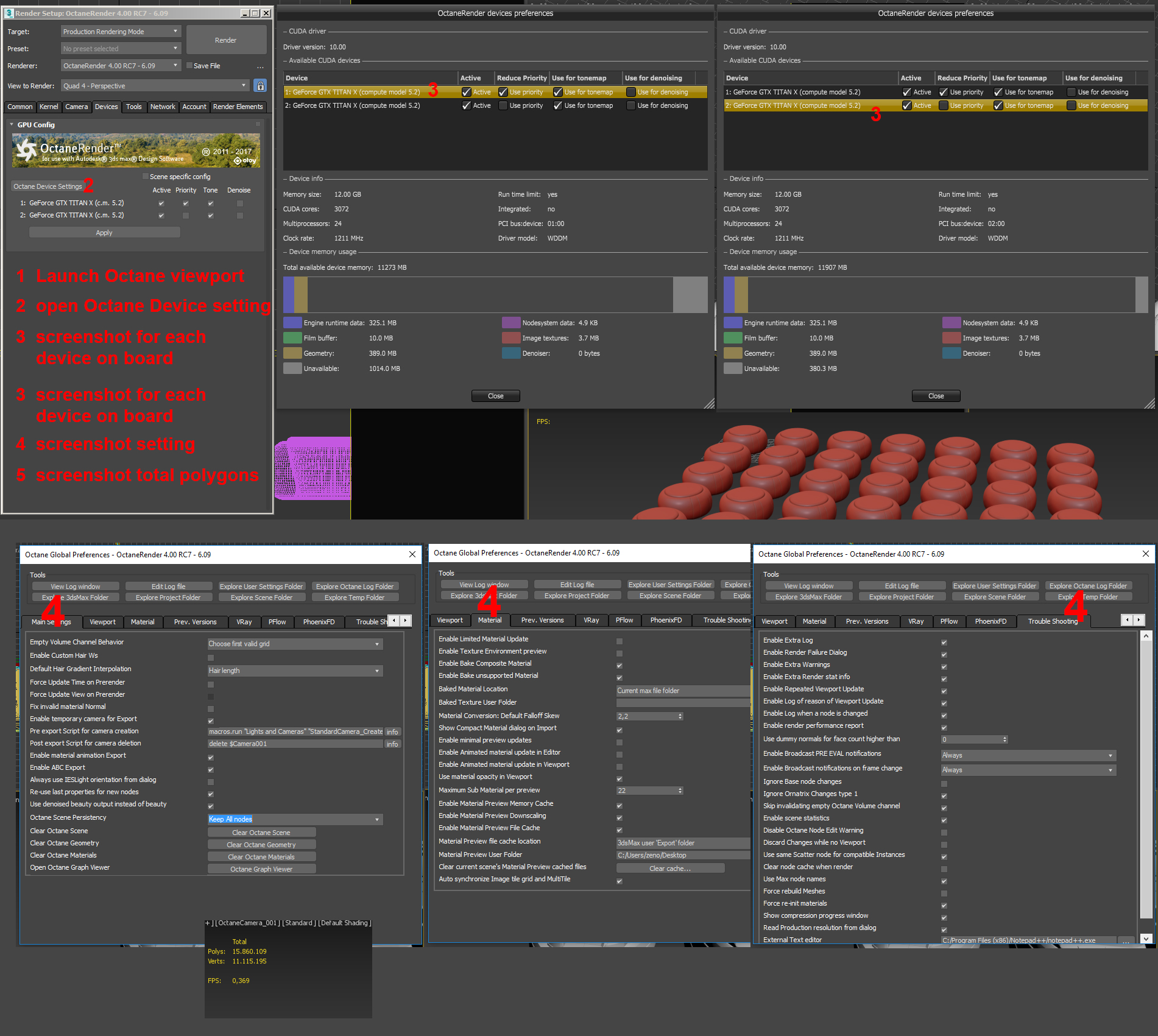Click Geometry color swatch in right devices window
The width and height of the screenshot is (1158, 1036).
click(x=733, y=353)
